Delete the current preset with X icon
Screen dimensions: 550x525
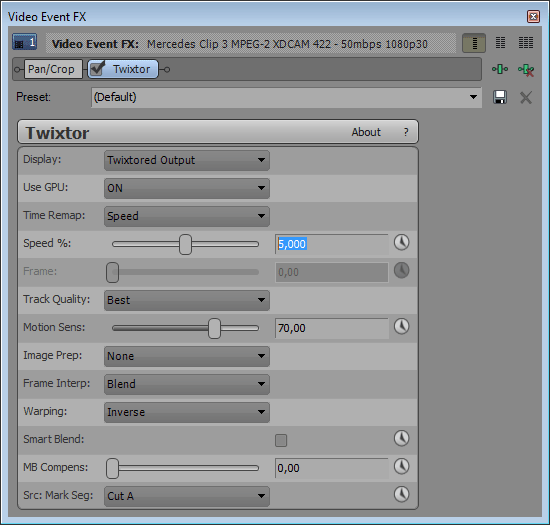[526, 97]
